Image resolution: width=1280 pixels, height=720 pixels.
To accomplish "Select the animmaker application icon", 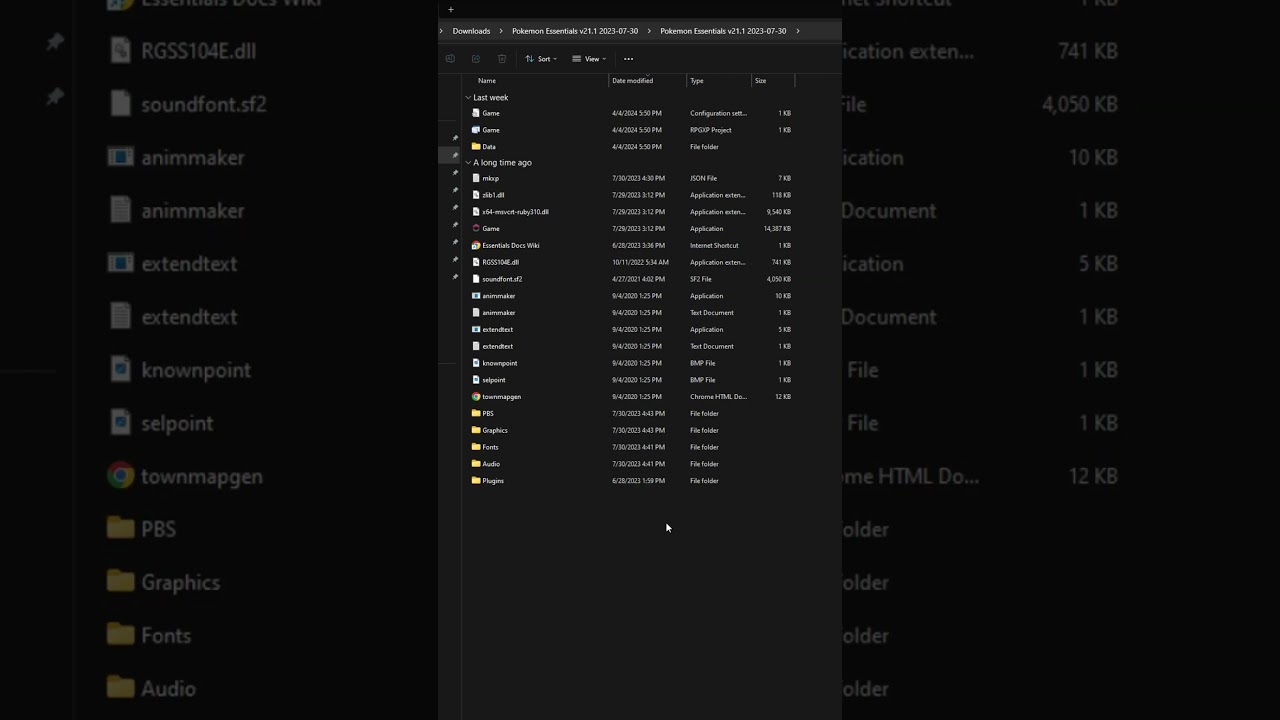I will (x=476, y=296).
